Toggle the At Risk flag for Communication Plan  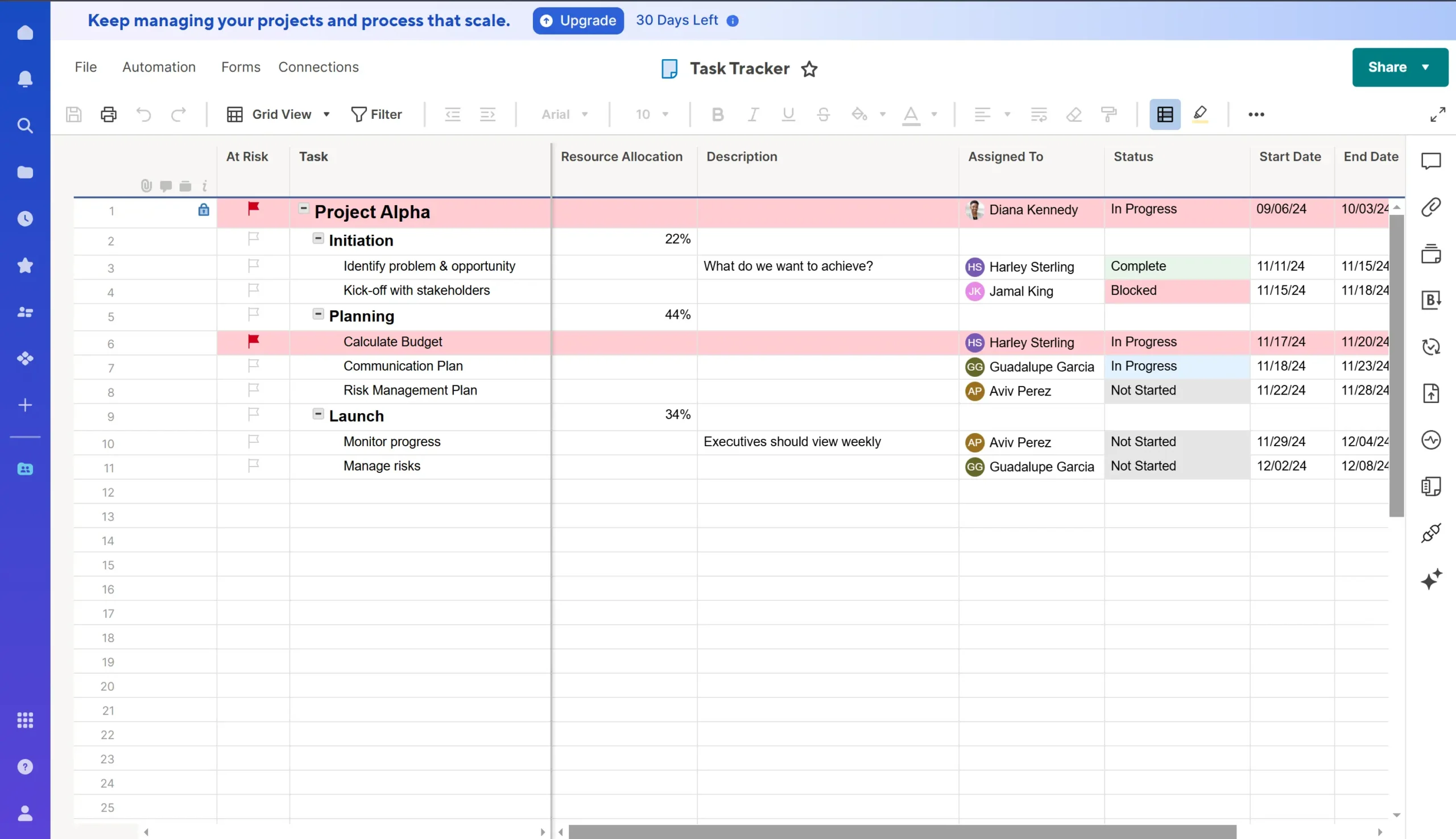(x=253, y=365)
